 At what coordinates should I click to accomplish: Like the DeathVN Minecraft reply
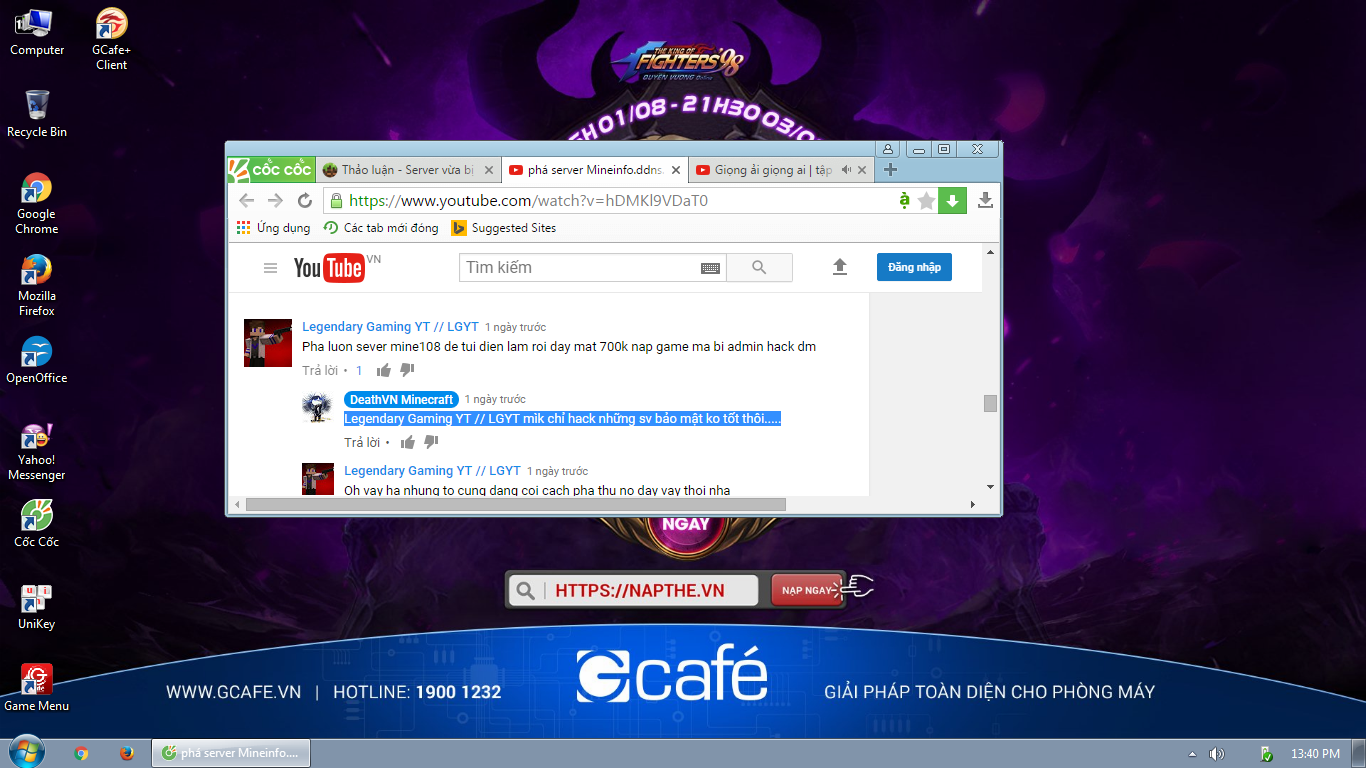pos(408,442)
